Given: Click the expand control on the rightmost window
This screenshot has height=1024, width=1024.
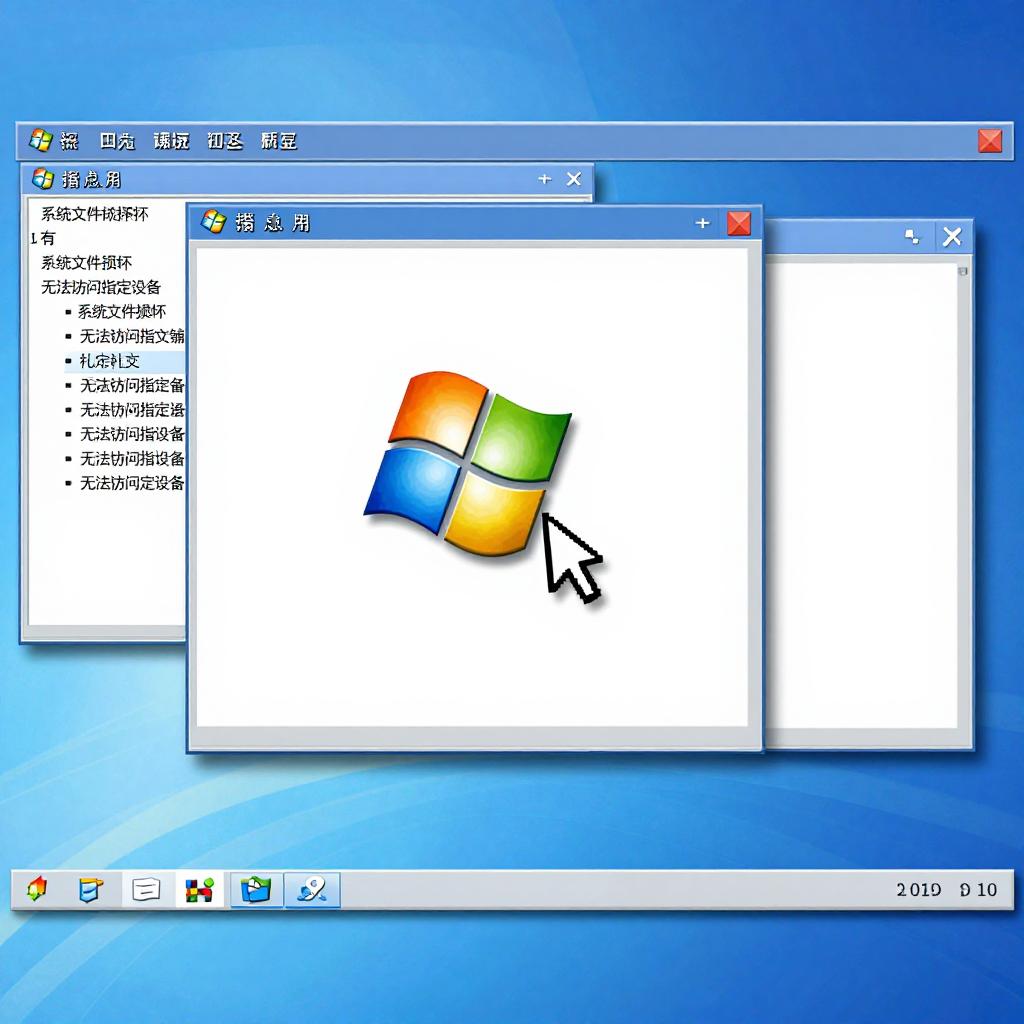Looking at the screenshot, I should 911,236.
